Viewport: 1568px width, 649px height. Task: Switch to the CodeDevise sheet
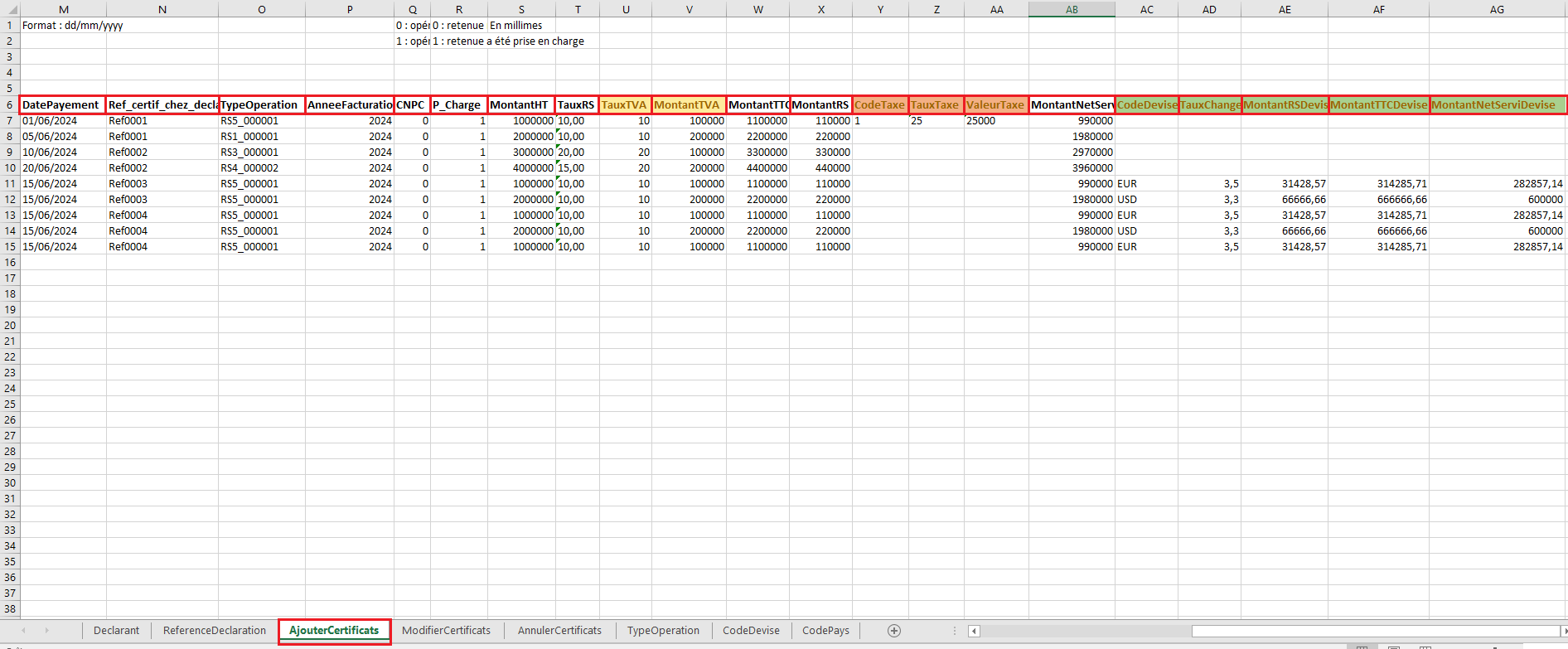pos(751,631)
